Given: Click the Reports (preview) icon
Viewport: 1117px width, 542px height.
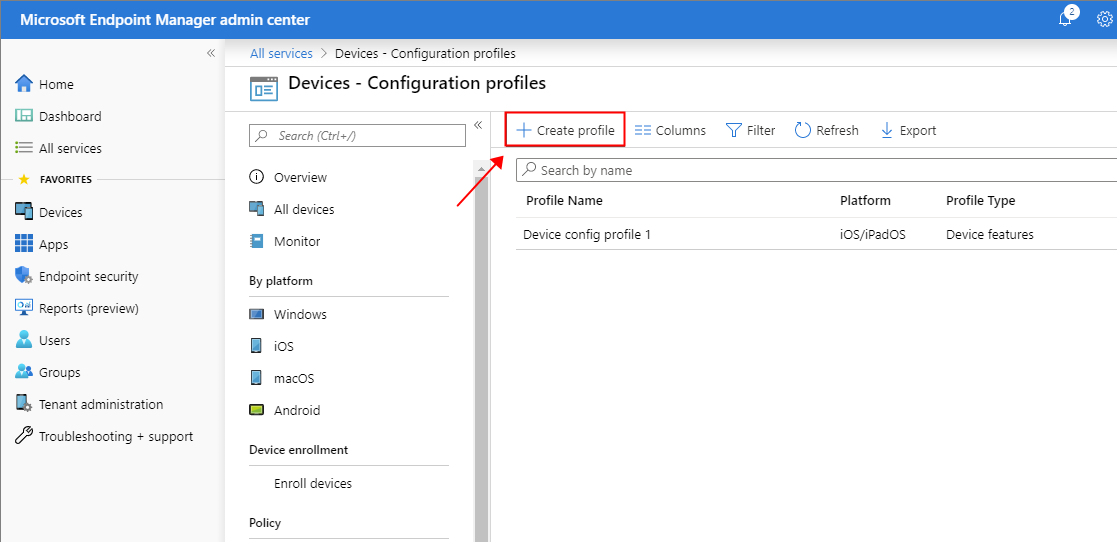Looking at the screenshot, I should coord(24,308).
